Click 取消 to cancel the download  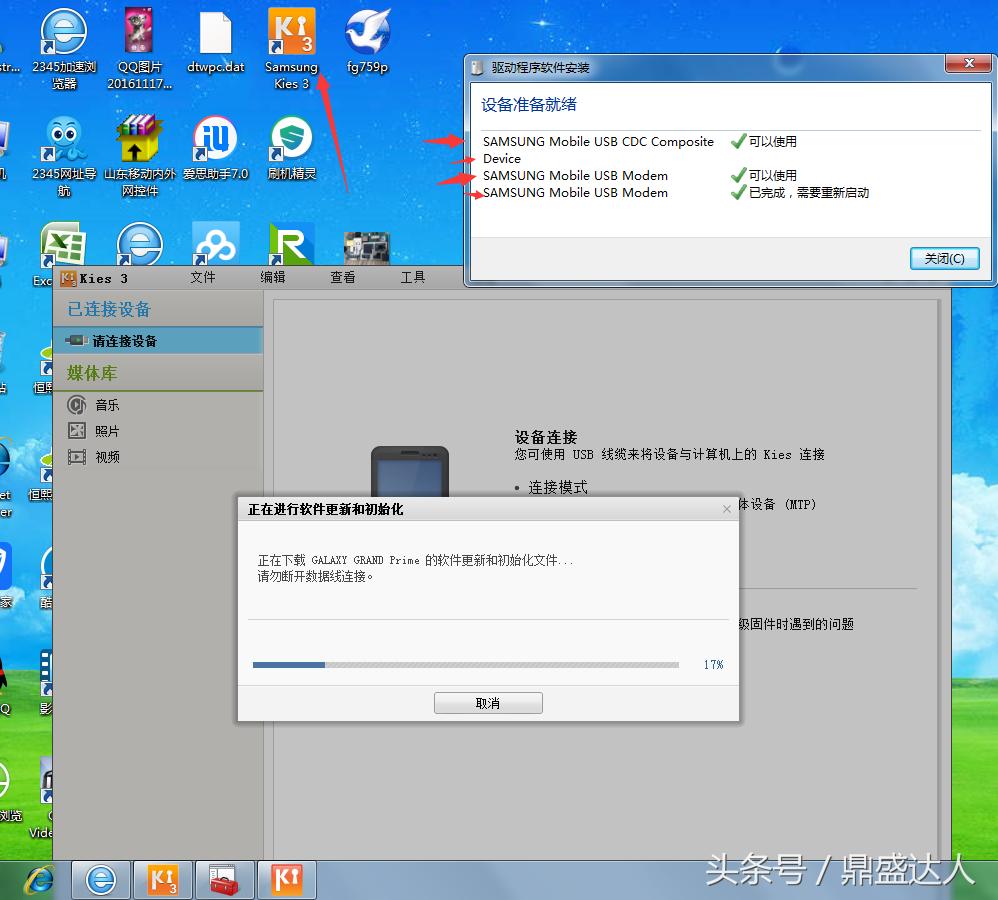tap(488, 702)
